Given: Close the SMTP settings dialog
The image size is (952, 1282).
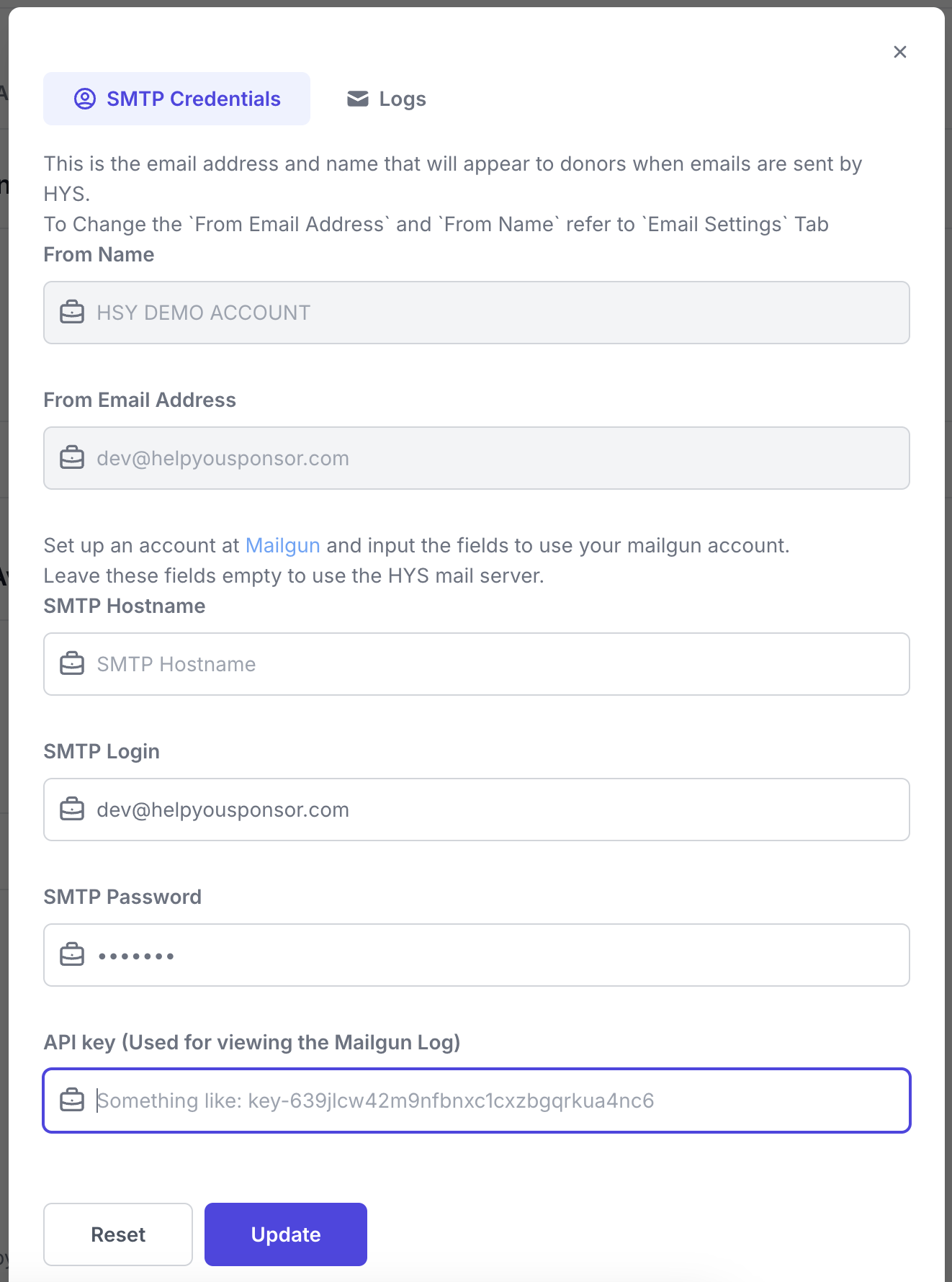Looking at the screenshot, I should pyautogui.click(x=899, y=52).
